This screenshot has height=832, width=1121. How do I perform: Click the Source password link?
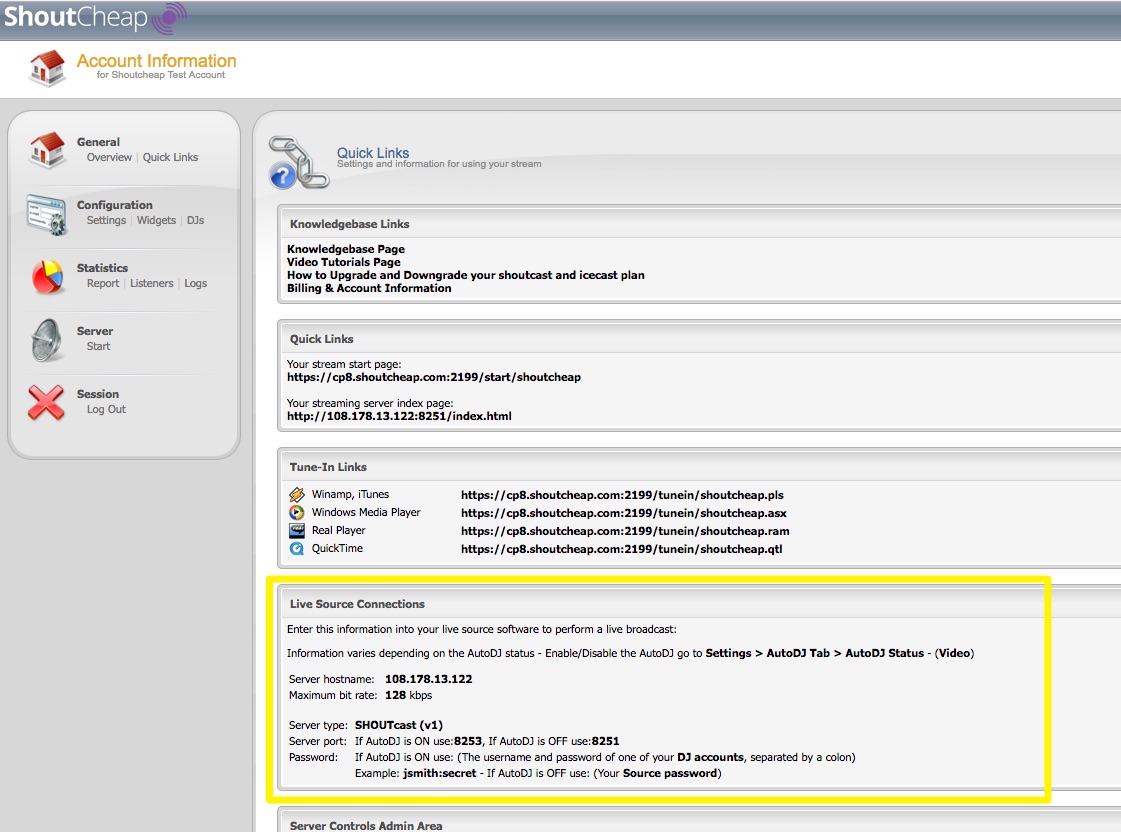coord(670,773)
